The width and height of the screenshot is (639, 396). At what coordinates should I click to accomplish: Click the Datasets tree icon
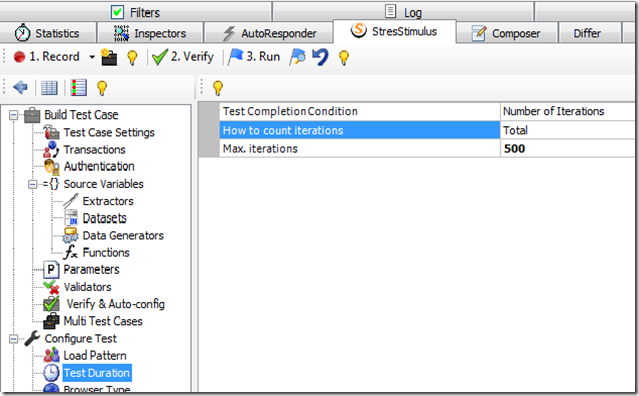(71, 218)
